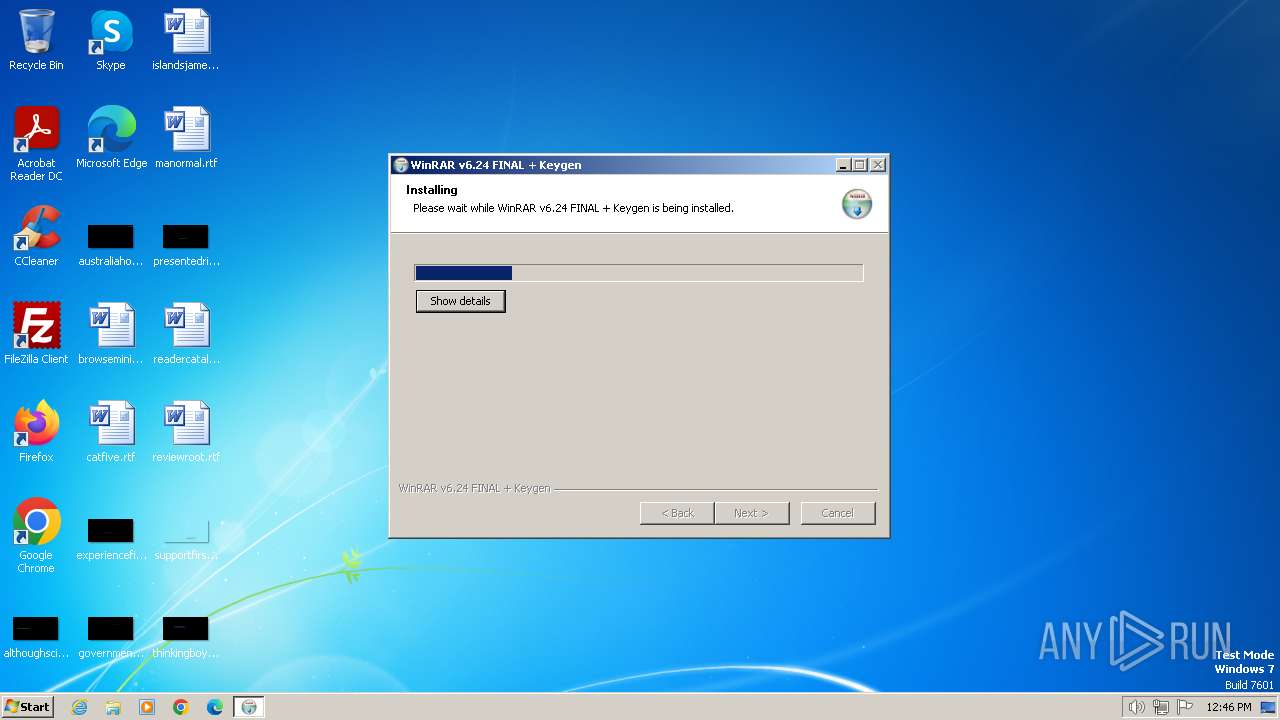Open Internet Explorer from taskbar
The width and height of the screenshot is (1280, 720).
(80, 707)
